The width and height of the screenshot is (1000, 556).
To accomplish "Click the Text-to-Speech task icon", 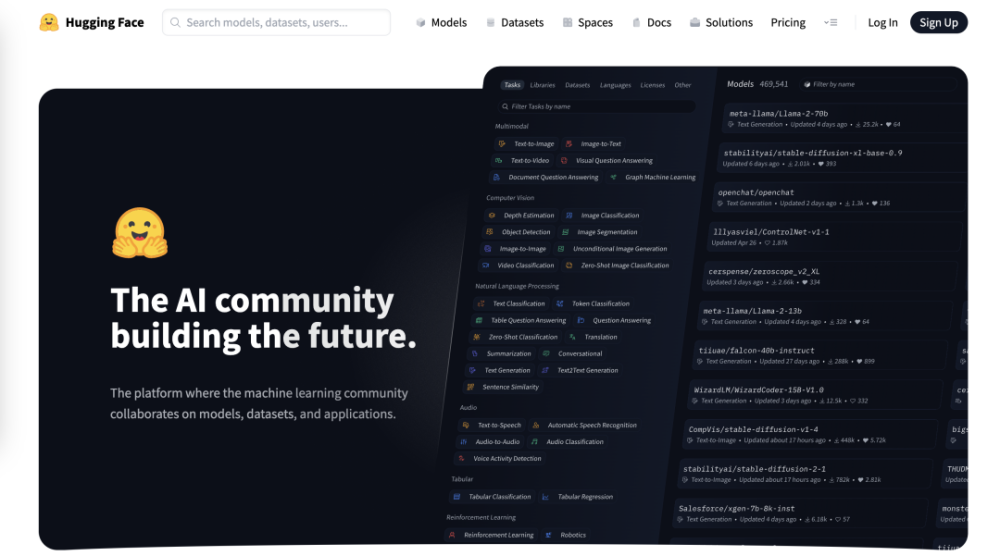I will [466, 425].
